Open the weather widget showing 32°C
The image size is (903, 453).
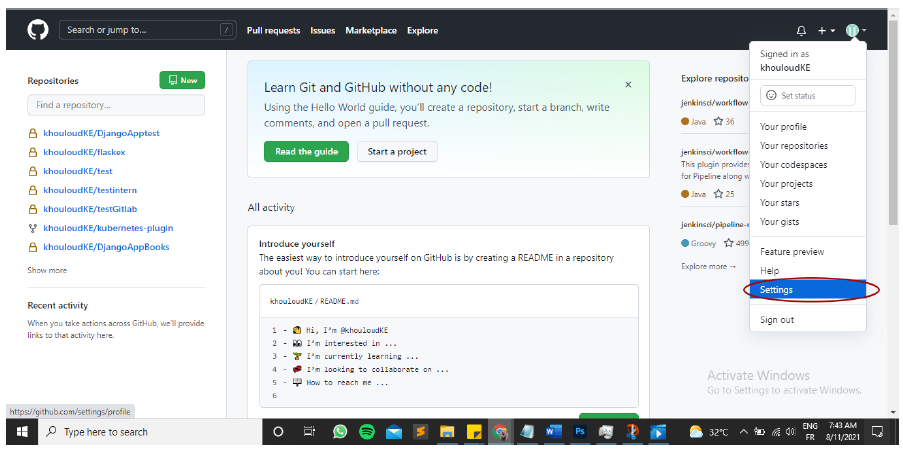pyautogui.click(x=708, y=432)
